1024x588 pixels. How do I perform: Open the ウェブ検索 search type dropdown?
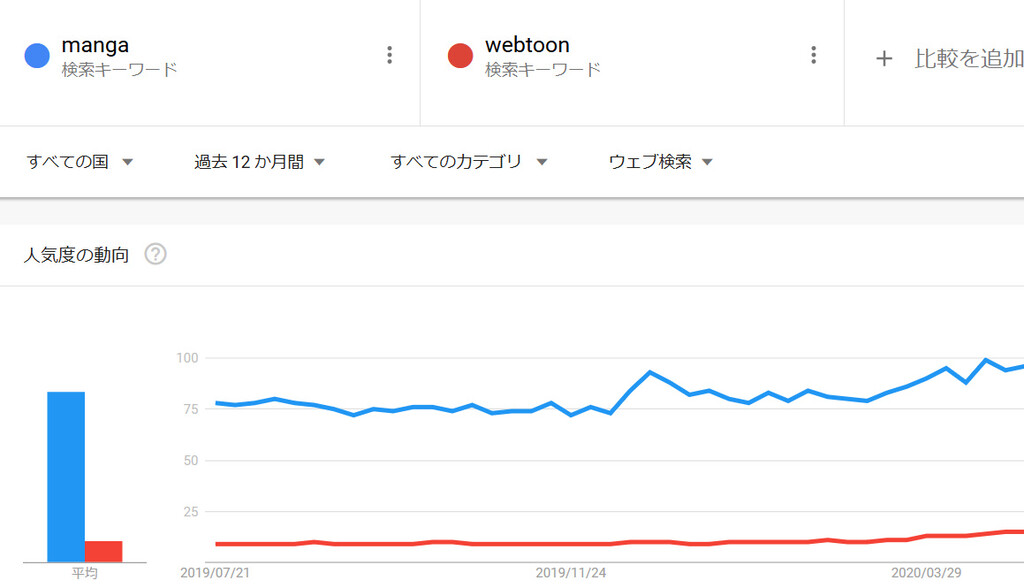pos(660,161)
